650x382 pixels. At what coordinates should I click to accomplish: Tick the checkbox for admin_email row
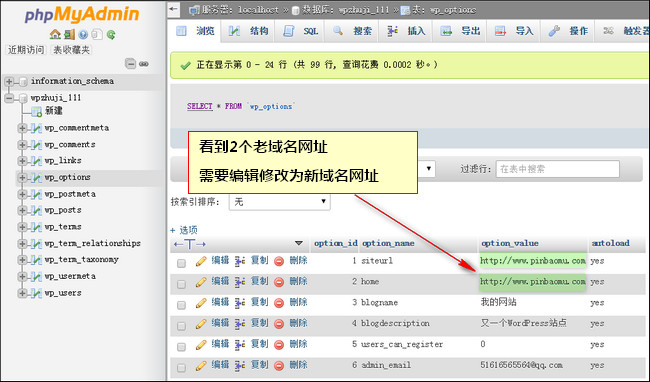(181, 367)
